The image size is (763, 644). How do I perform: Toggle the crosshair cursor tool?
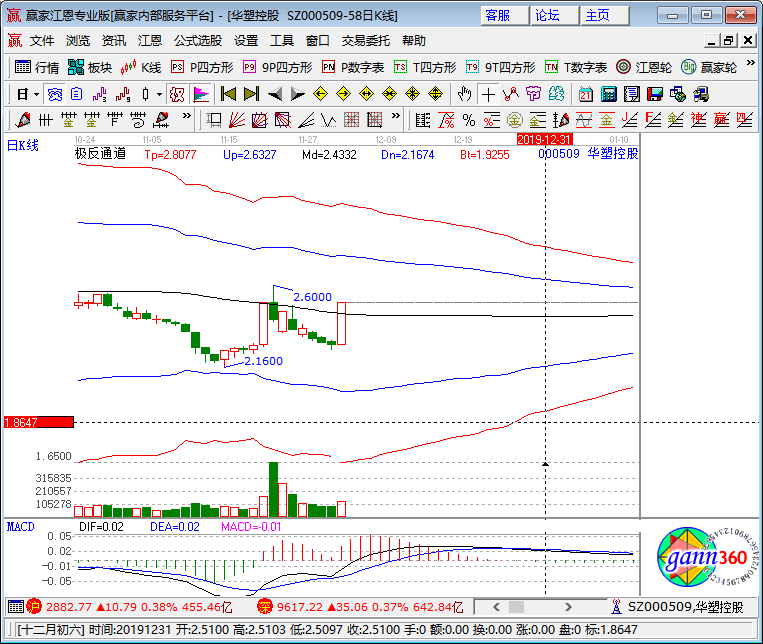pos(488,94)
